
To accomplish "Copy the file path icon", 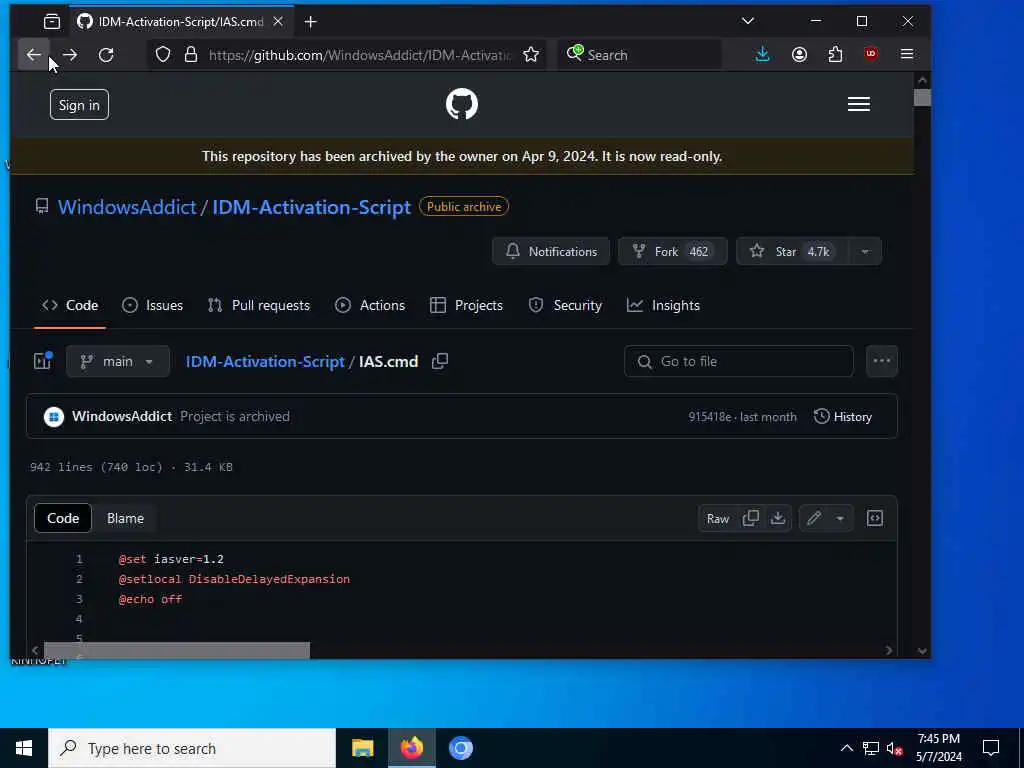I will tap(440, 361).
